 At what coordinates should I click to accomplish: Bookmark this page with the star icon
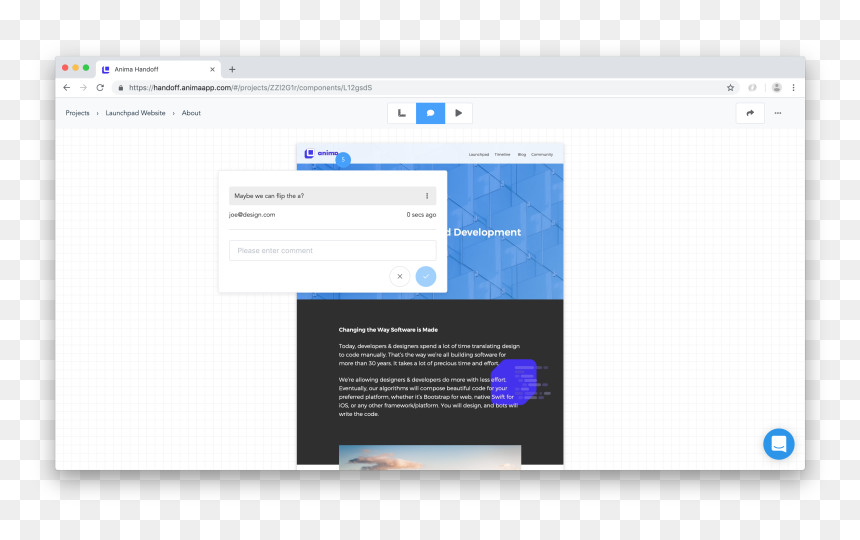(730, 88)
